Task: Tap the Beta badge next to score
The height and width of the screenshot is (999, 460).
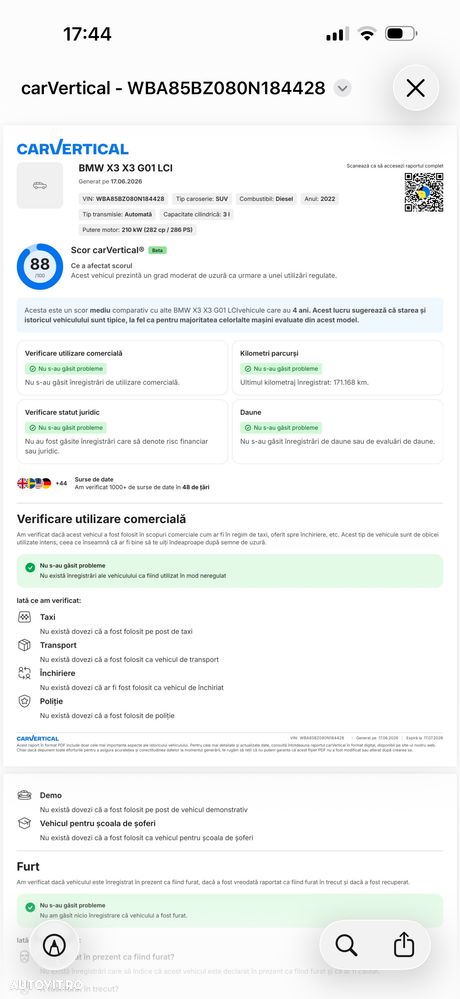Action: [x=157, y=250]
